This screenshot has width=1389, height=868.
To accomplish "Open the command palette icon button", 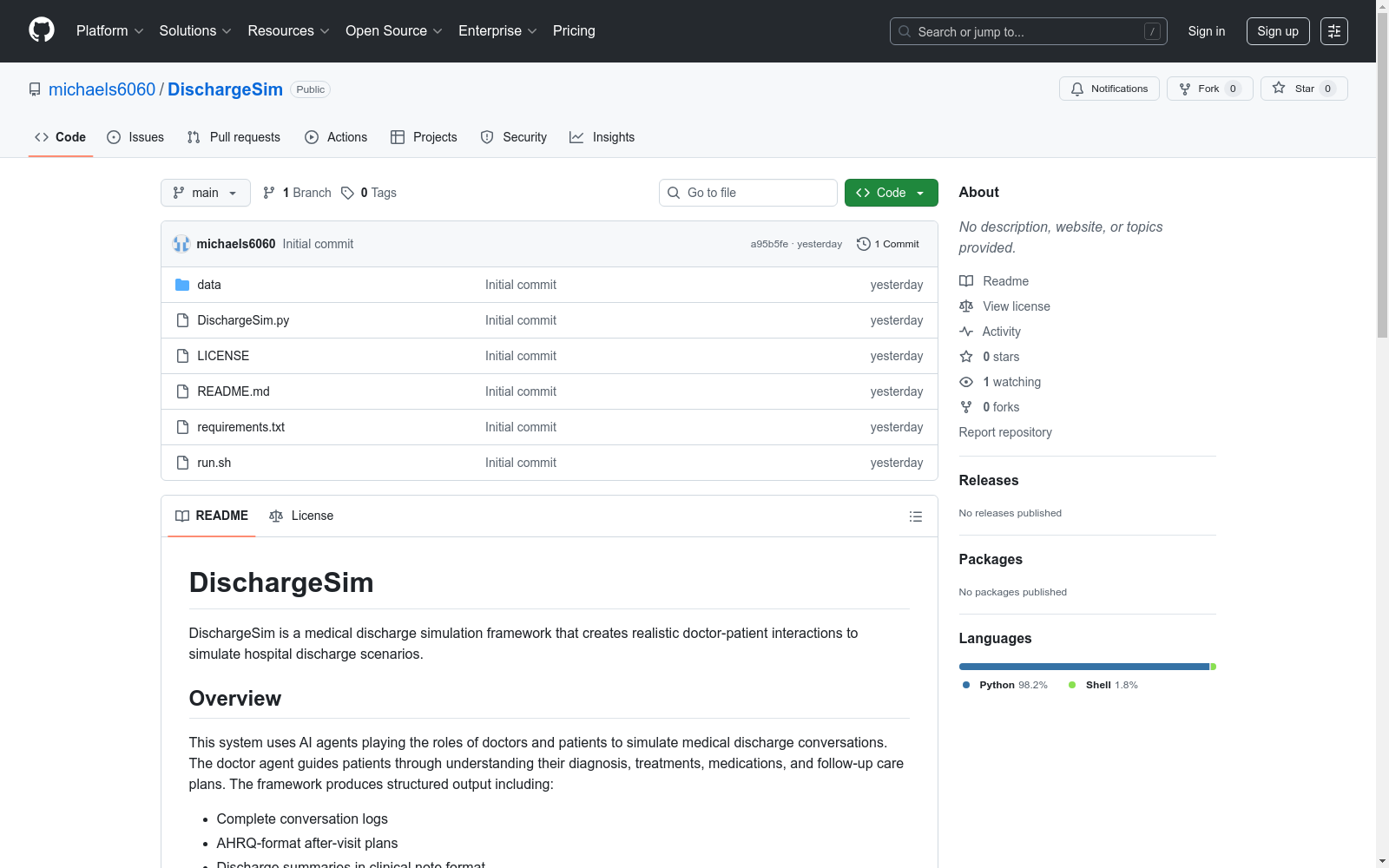I will pyautogui.click(x=1333, y=31).
